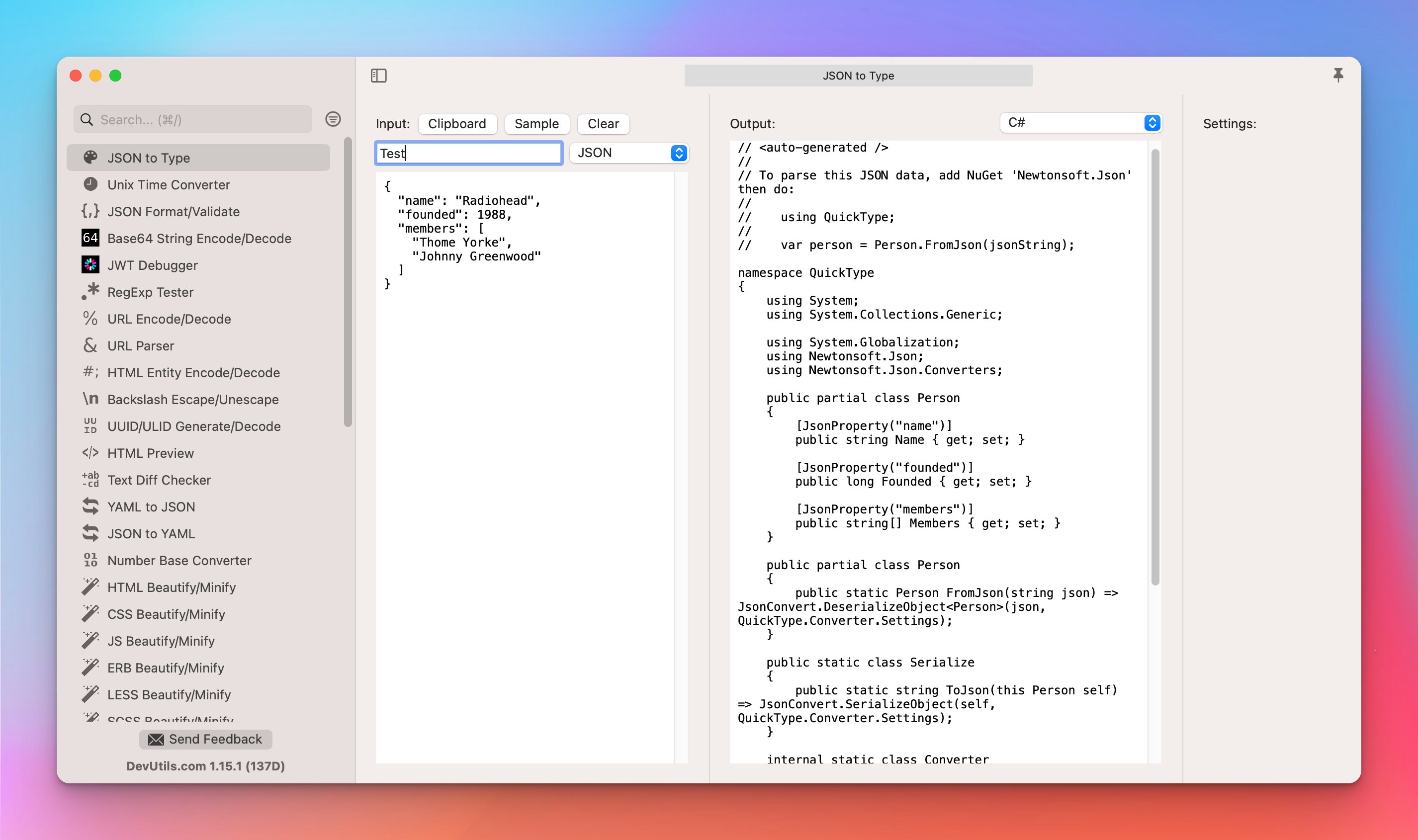The width and height of the screenshot is (1418, 840).
Task: Open YAML to JSON converter icon
Action: 90,506
